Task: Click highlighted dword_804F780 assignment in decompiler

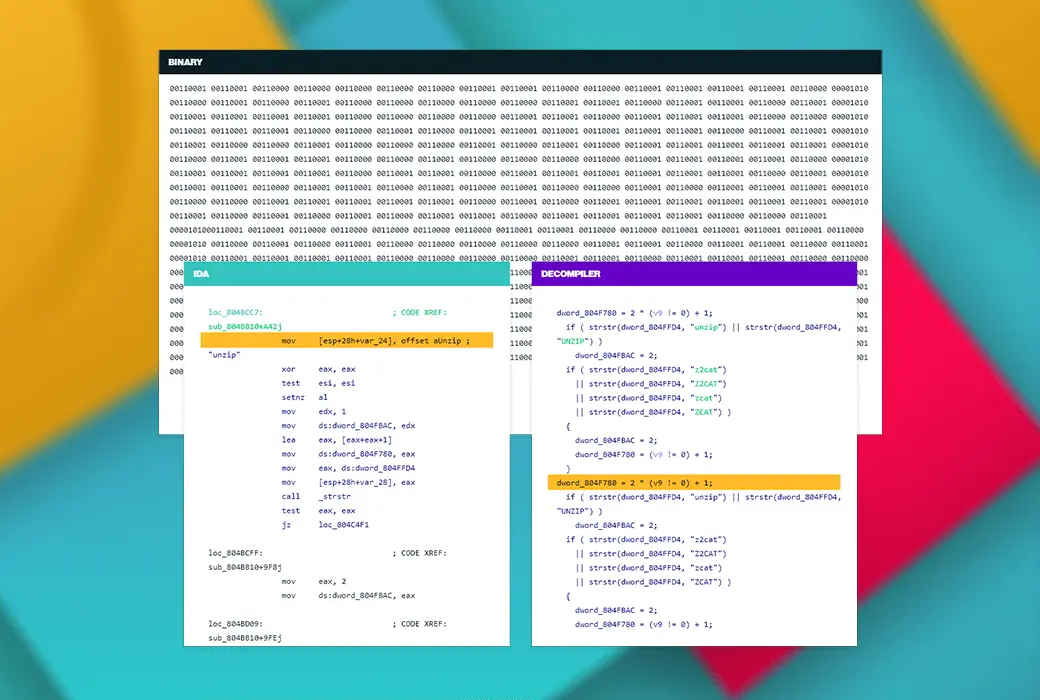Action: [694, 482]
